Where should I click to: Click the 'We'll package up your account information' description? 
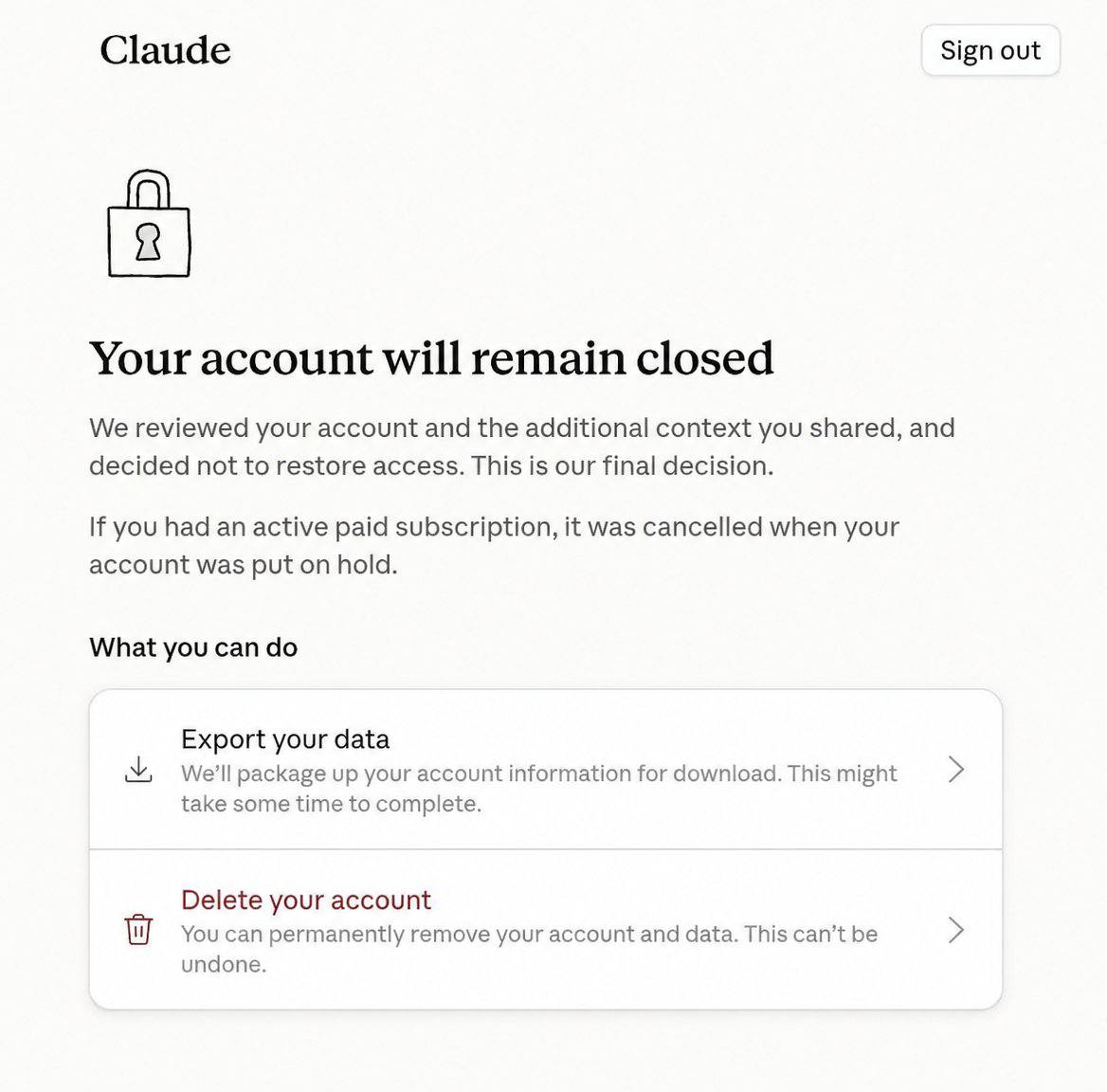tap(538, 788)
